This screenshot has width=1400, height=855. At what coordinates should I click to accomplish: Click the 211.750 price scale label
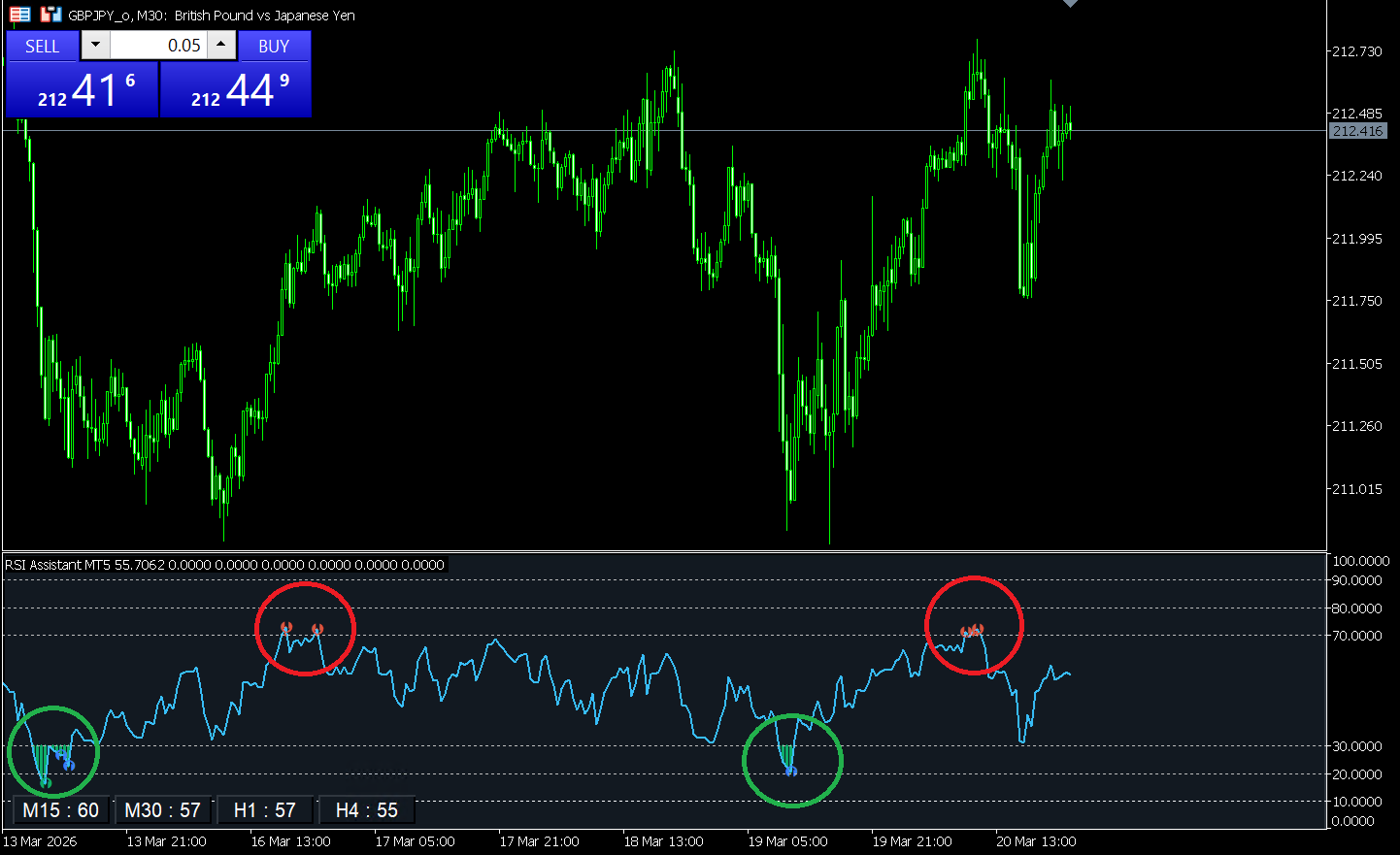[x=1356, y=301]
